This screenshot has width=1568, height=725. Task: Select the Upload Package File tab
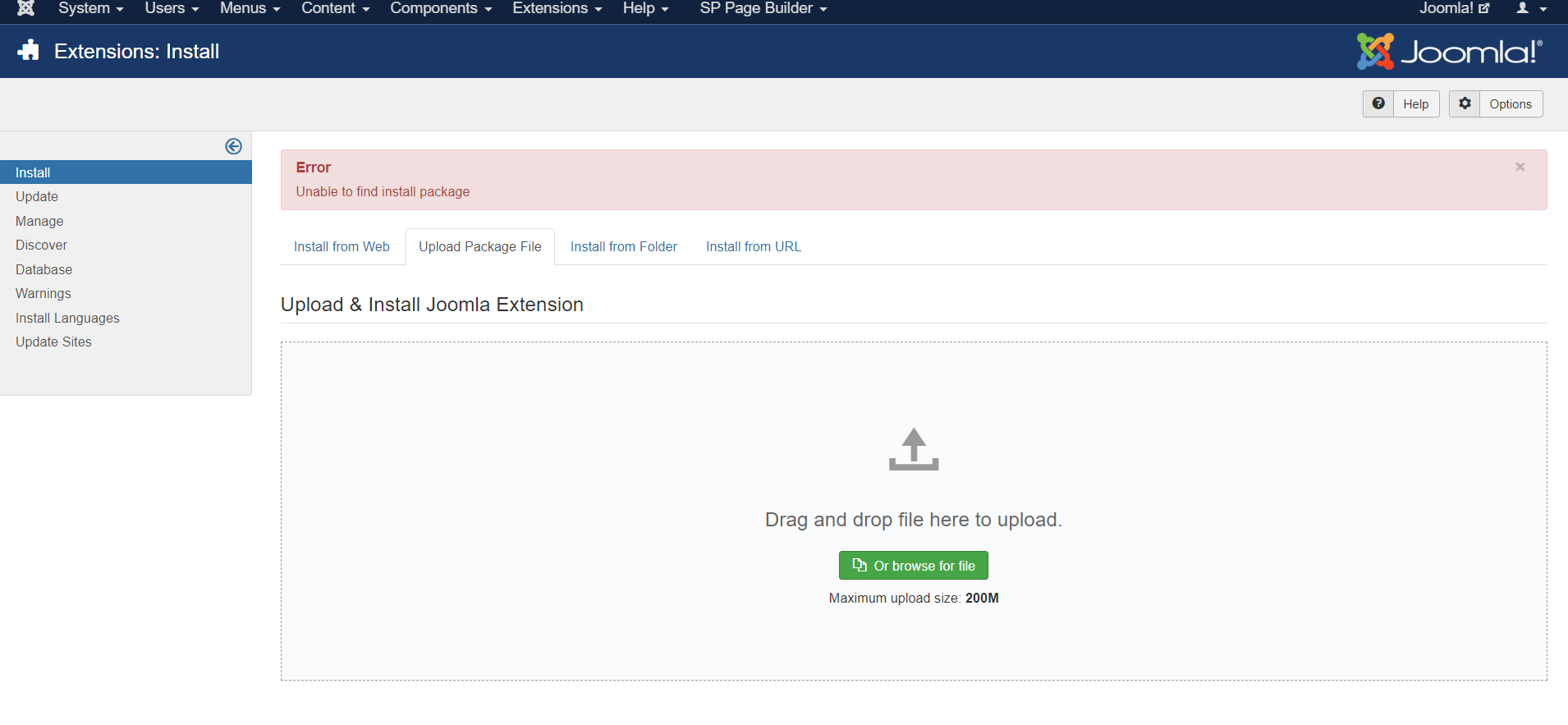pos(480,246)
